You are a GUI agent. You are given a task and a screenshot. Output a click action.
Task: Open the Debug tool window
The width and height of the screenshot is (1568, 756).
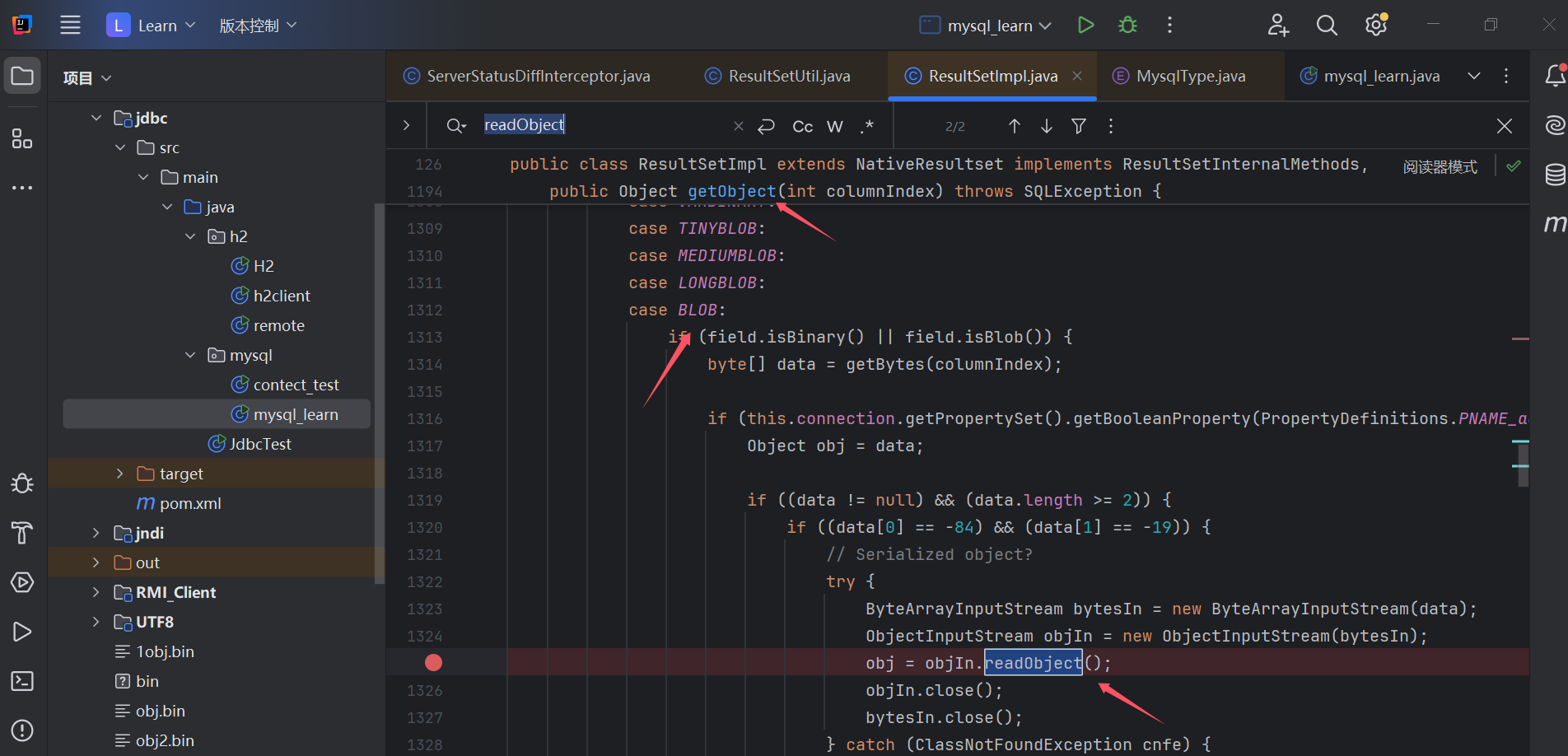22,483
